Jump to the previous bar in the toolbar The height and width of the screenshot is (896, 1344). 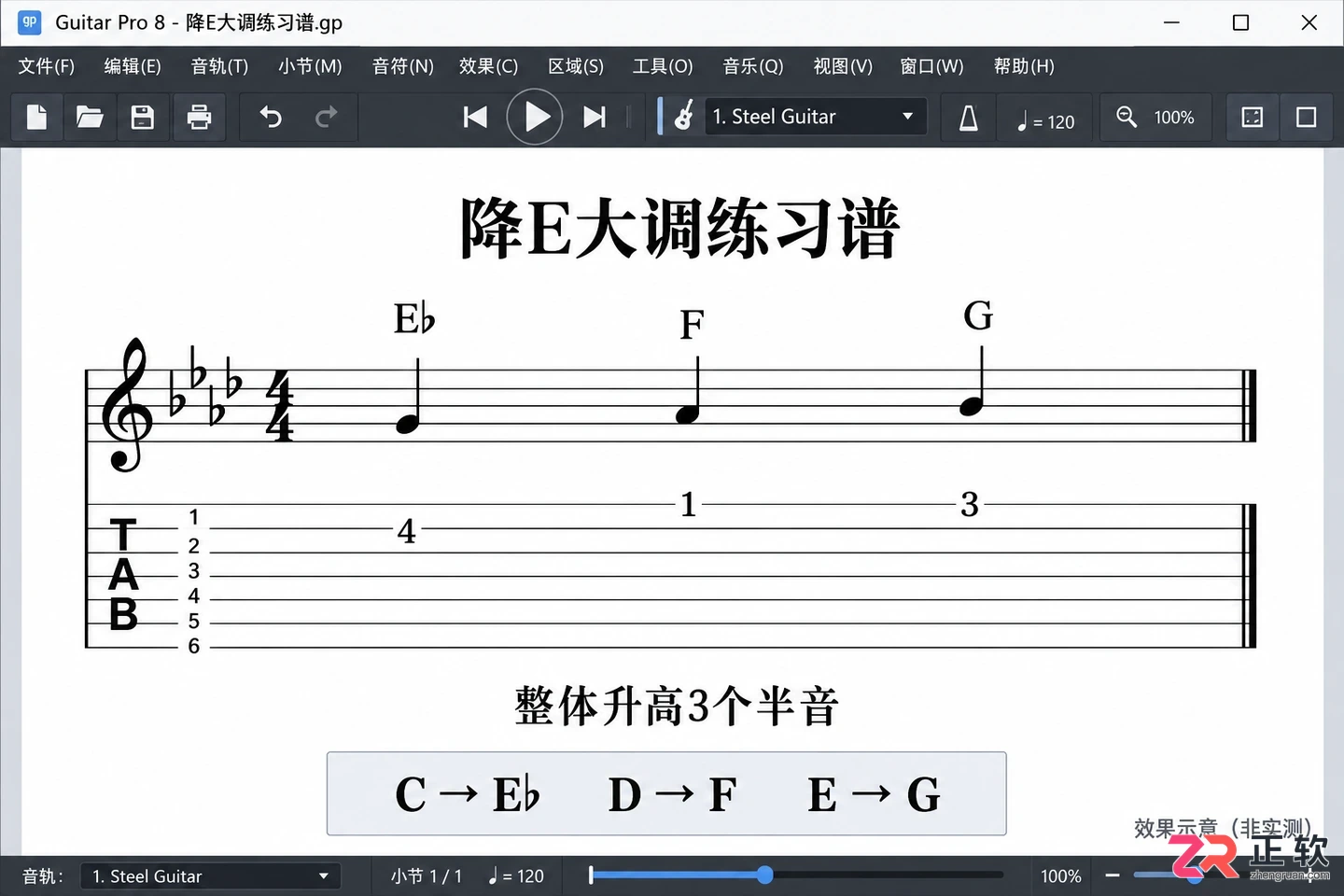tap(475, 117)
